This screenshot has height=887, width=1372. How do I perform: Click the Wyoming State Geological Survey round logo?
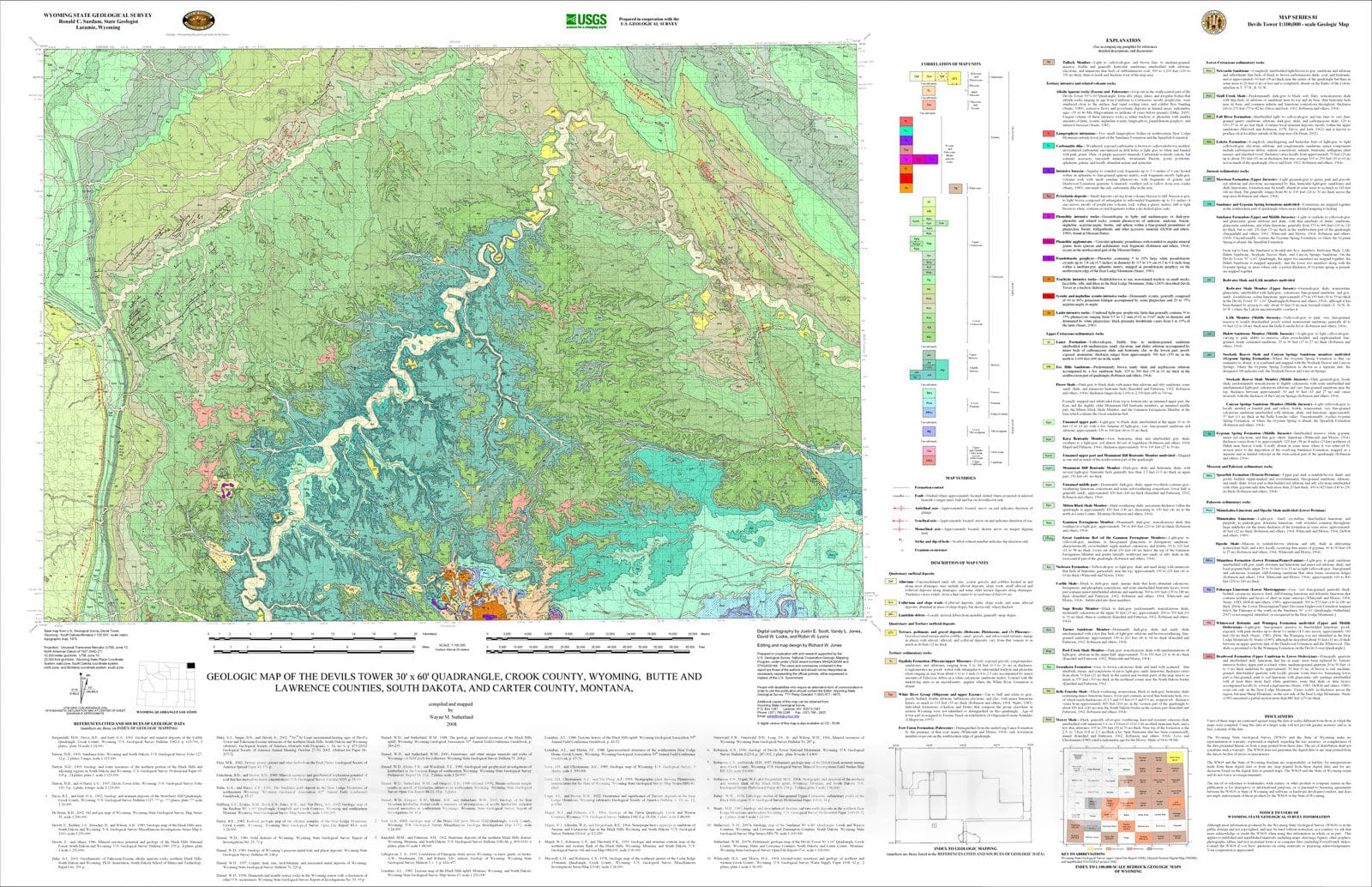(x=200, y=21)
